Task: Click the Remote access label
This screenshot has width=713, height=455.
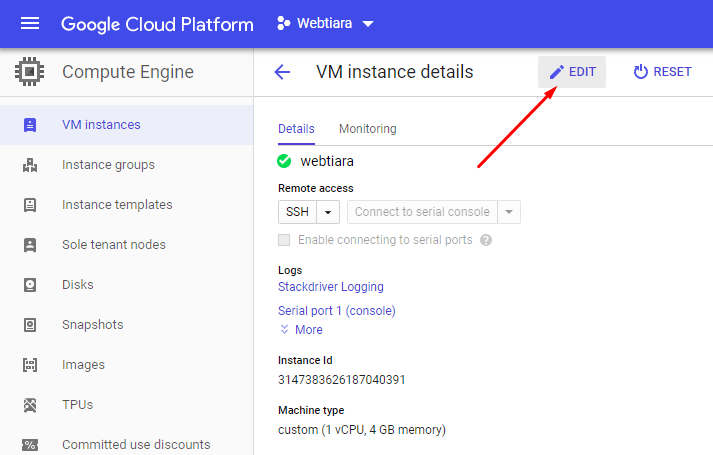Action: [x=316, y=188]
